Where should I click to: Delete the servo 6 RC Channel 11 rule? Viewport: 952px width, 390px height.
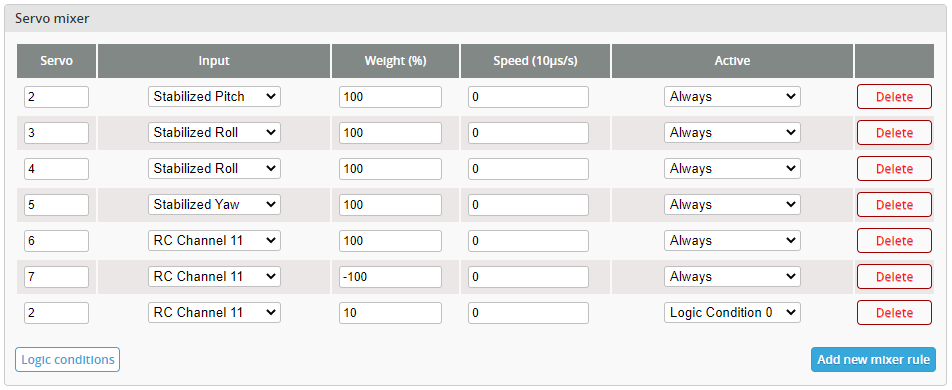[x=894, y=241]
